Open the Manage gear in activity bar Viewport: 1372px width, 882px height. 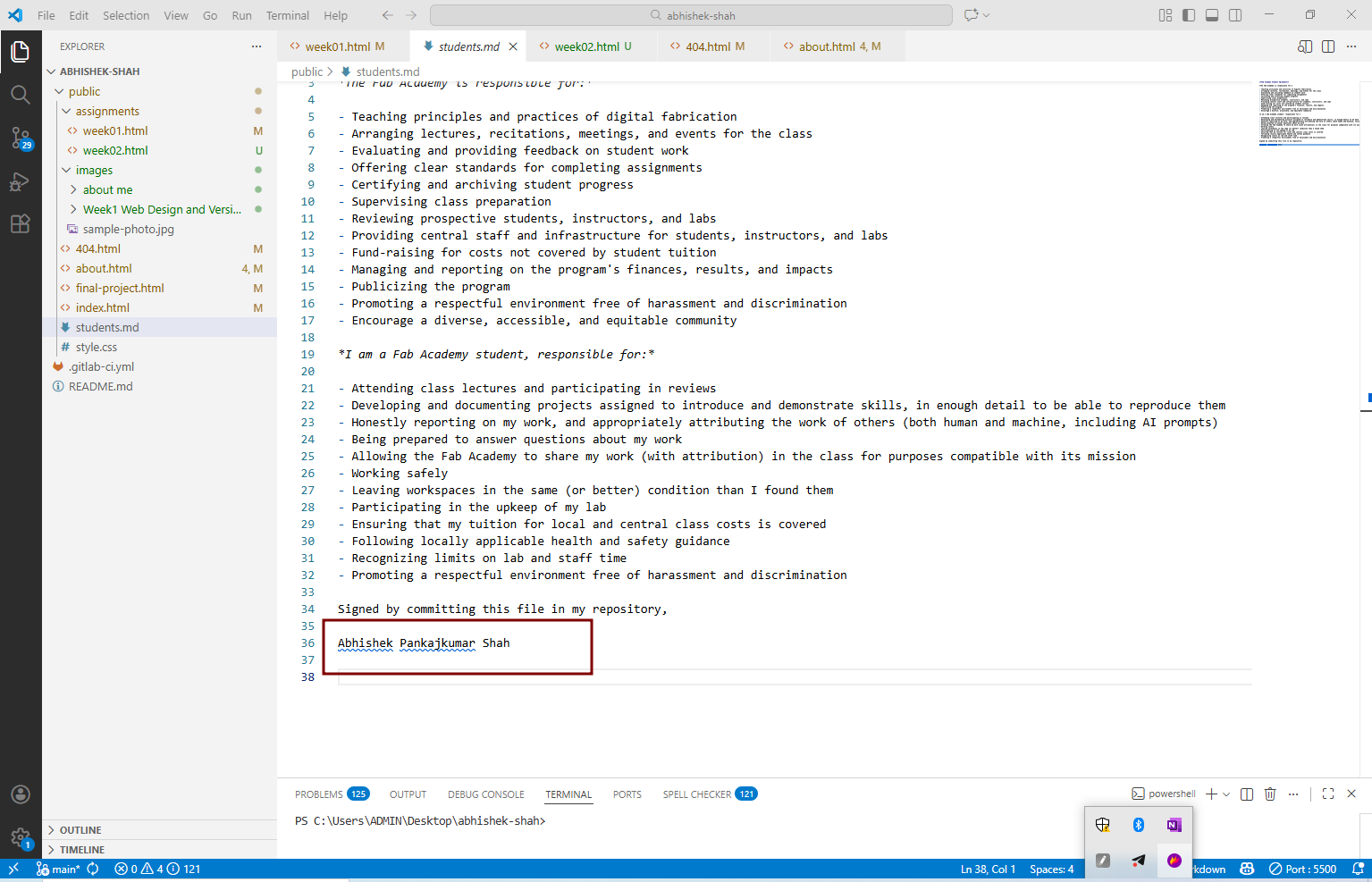[x=21, y=837]
